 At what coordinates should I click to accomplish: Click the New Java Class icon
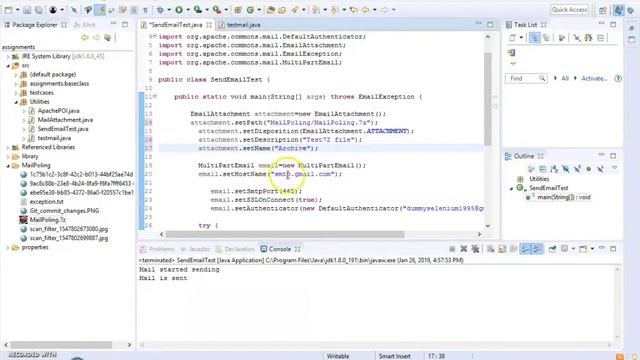pos(250,9)
